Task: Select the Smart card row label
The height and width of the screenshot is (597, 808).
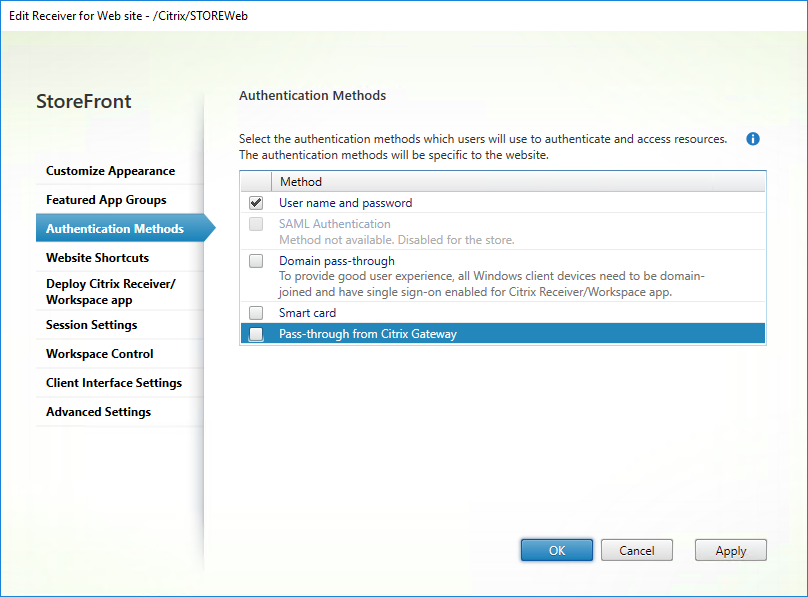Action: point(307,313)
